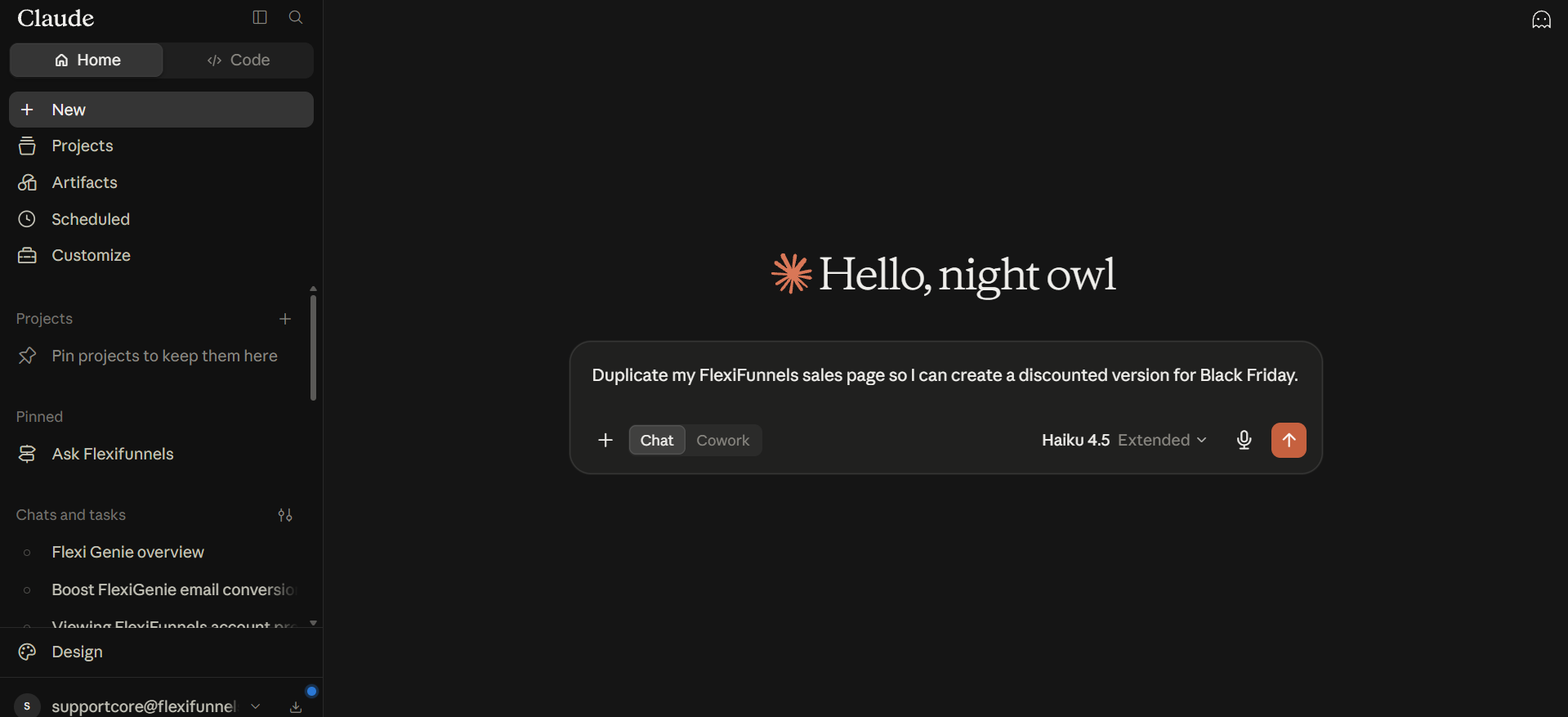This screenshot has height=717, width=1568.
Task: Open the Flexi Genie overview chat
Action: point(155,552)
